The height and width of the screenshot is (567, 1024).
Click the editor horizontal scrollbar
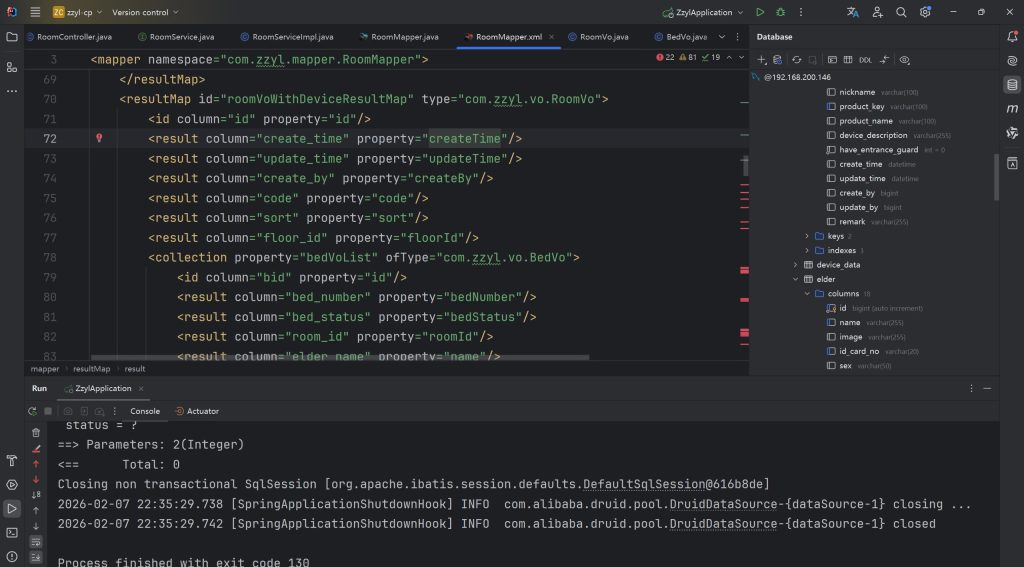coord(340,357)
